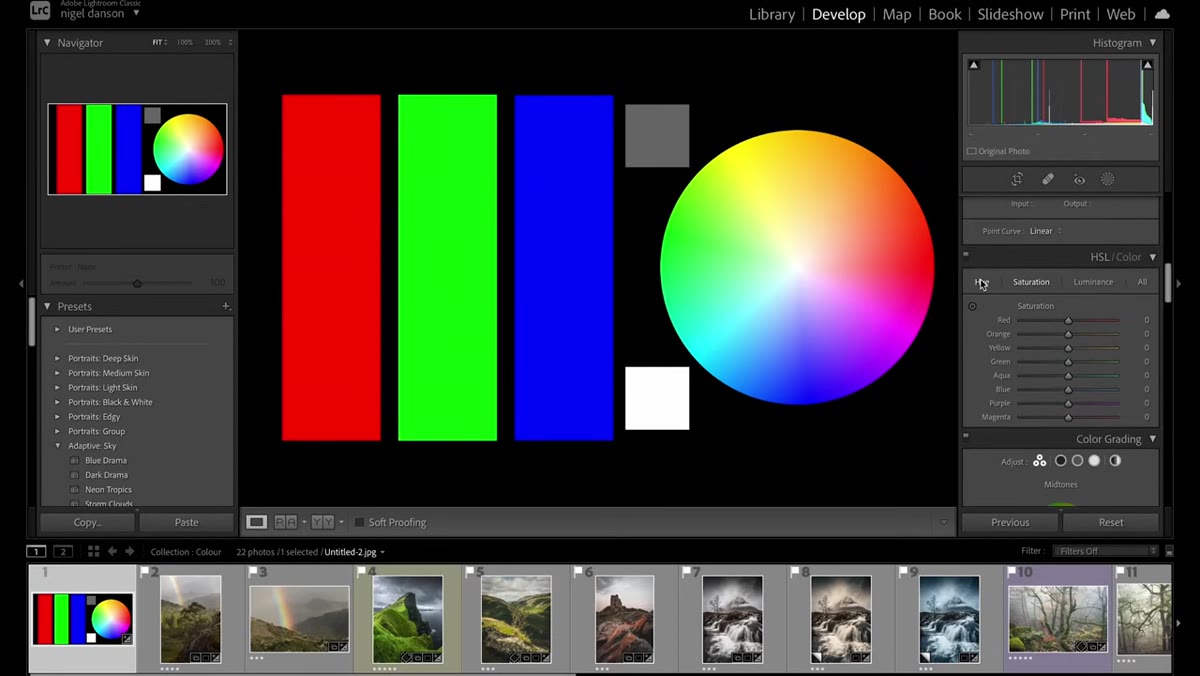This screenshot has height=676, width=1200.
Task: Set Navigator zoom to FIT
Action: tap(158, 43)
